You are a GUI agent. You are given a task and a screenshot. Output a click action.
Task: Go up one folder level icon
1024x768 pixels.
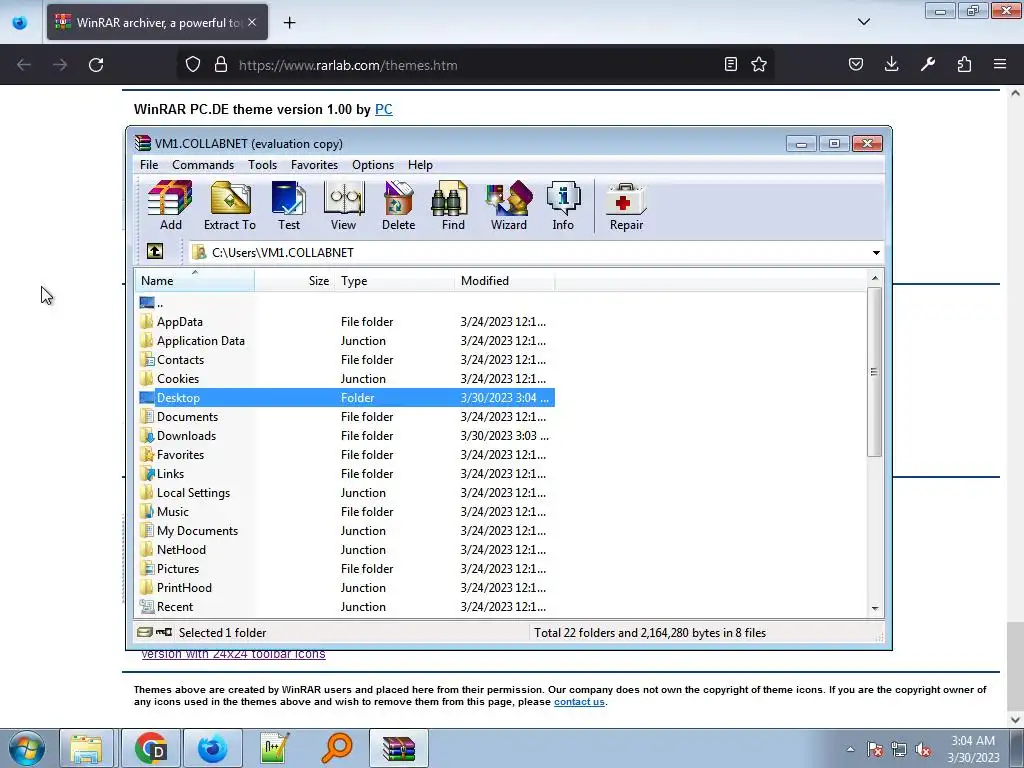(x=155, y=251)
